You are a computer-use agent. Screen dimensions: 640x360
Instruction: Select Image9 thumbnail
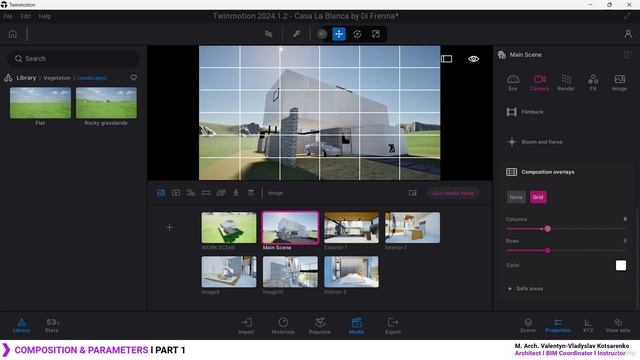point(229,272)
